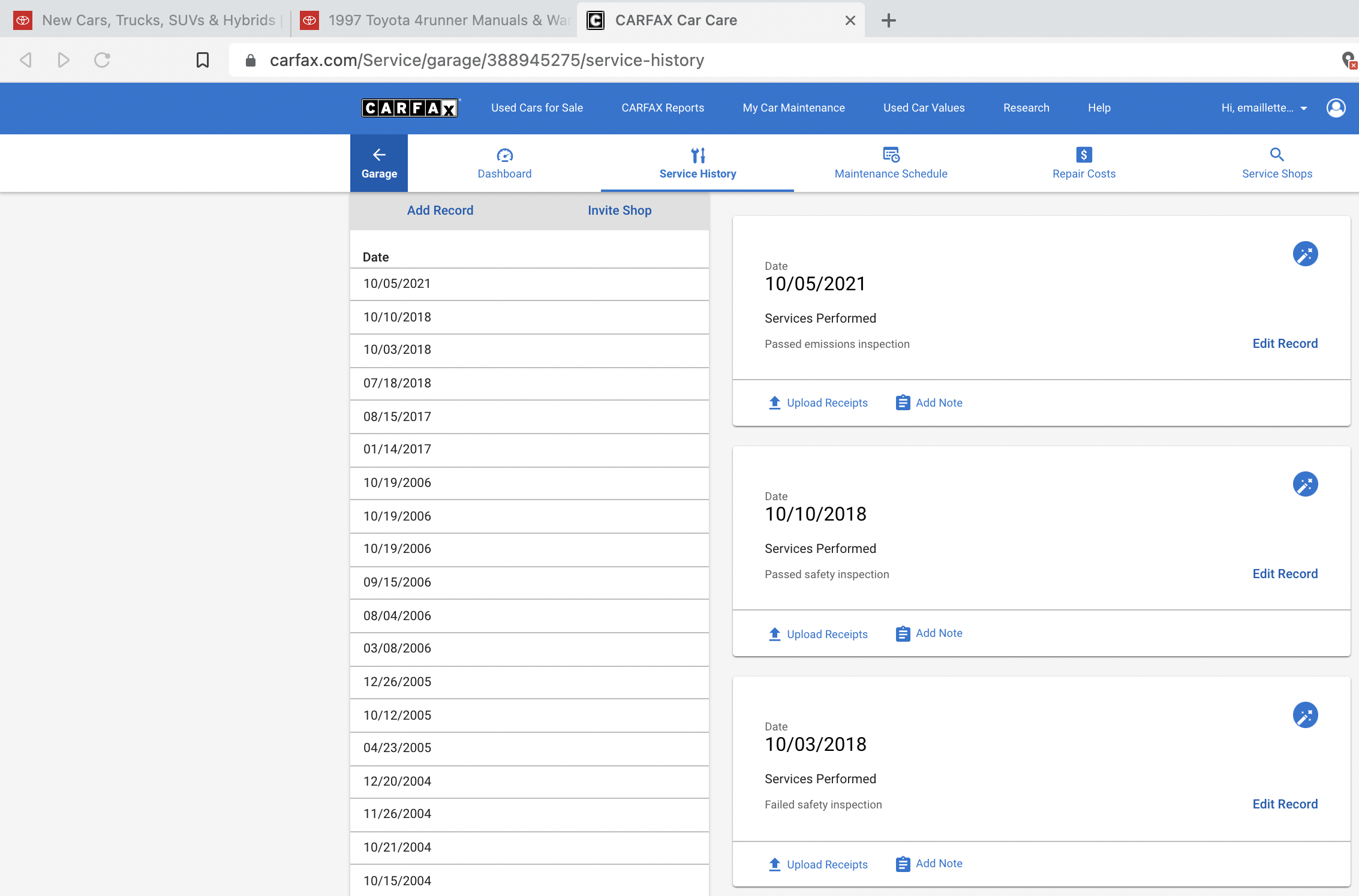Open a new browser tab with plus icon
This screenshot has height=896, width=1359.
(x=889, y=20)
